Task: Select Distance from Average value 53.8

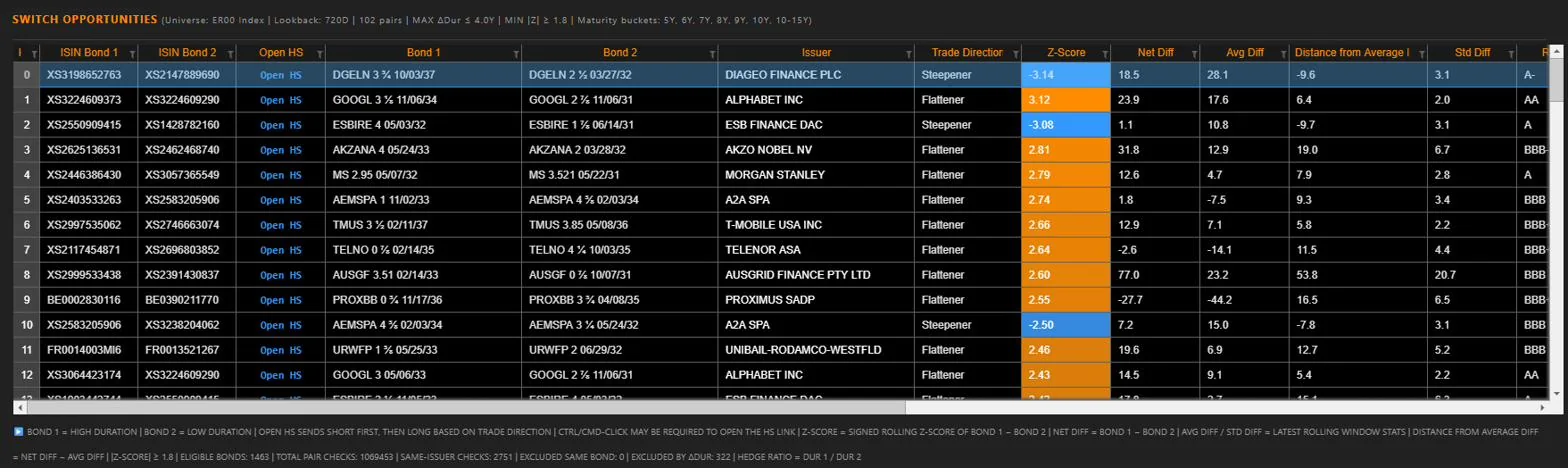Action: 1358,275
